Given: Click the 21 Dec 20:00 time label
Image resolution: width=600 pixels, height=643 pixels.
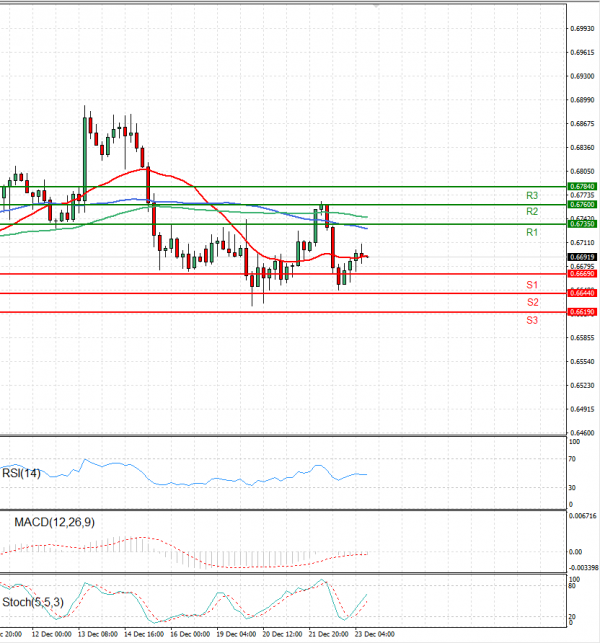Looking at the screenshot, I should click(329, 634).
